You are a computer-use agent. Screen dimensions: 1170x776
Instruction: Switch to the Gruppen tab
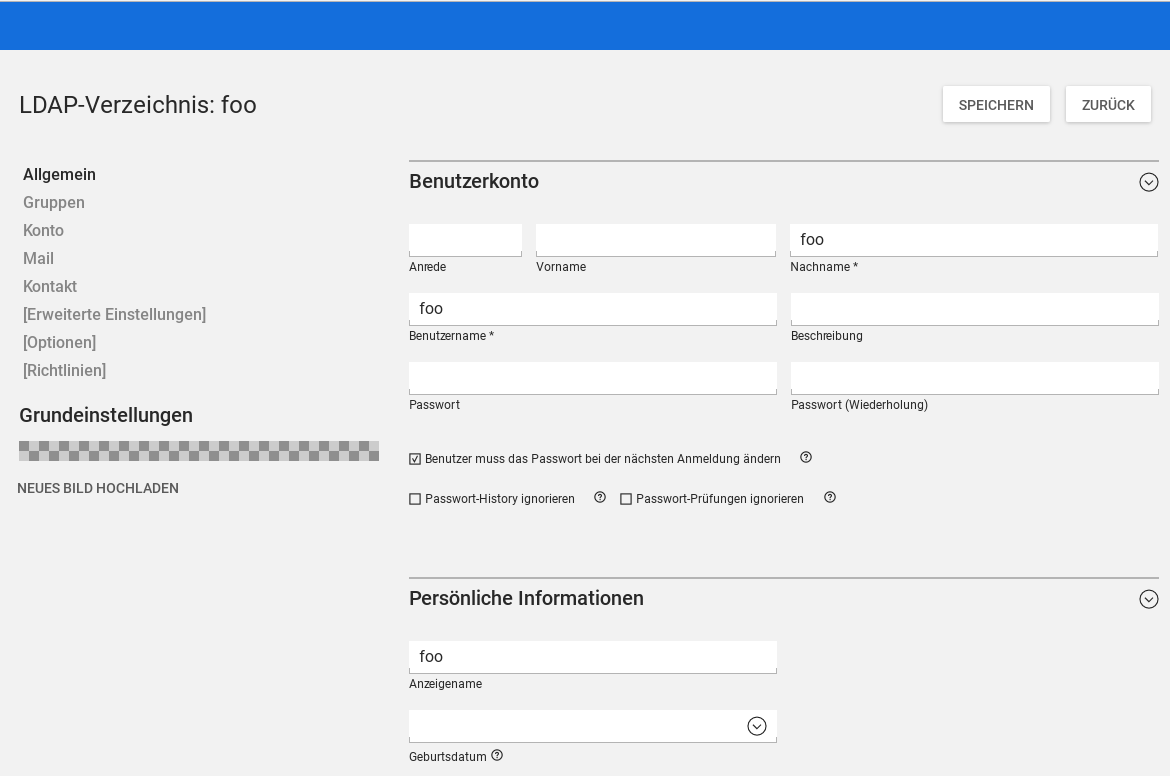point(54,203)
